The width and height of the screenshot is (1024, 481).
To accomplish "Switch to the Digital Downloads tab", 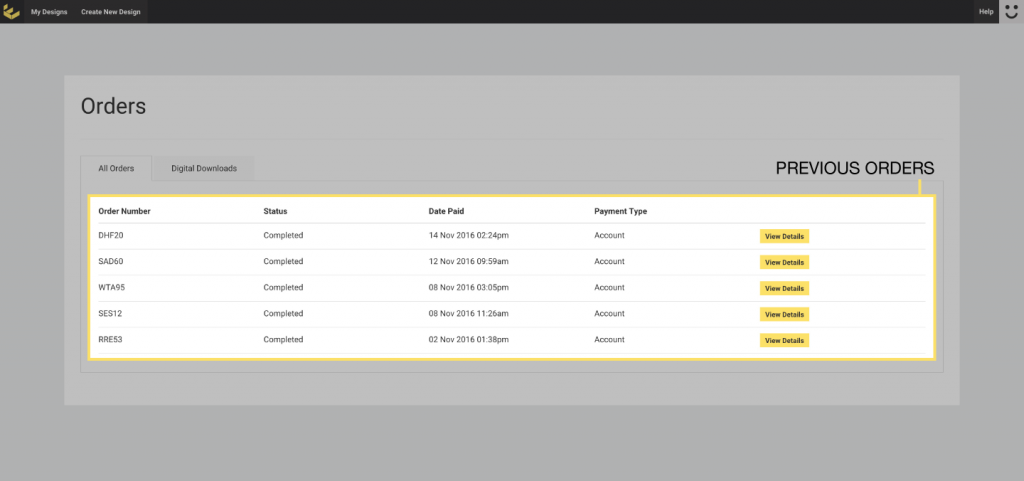I will pyautogui.click(x=204, y=168).
